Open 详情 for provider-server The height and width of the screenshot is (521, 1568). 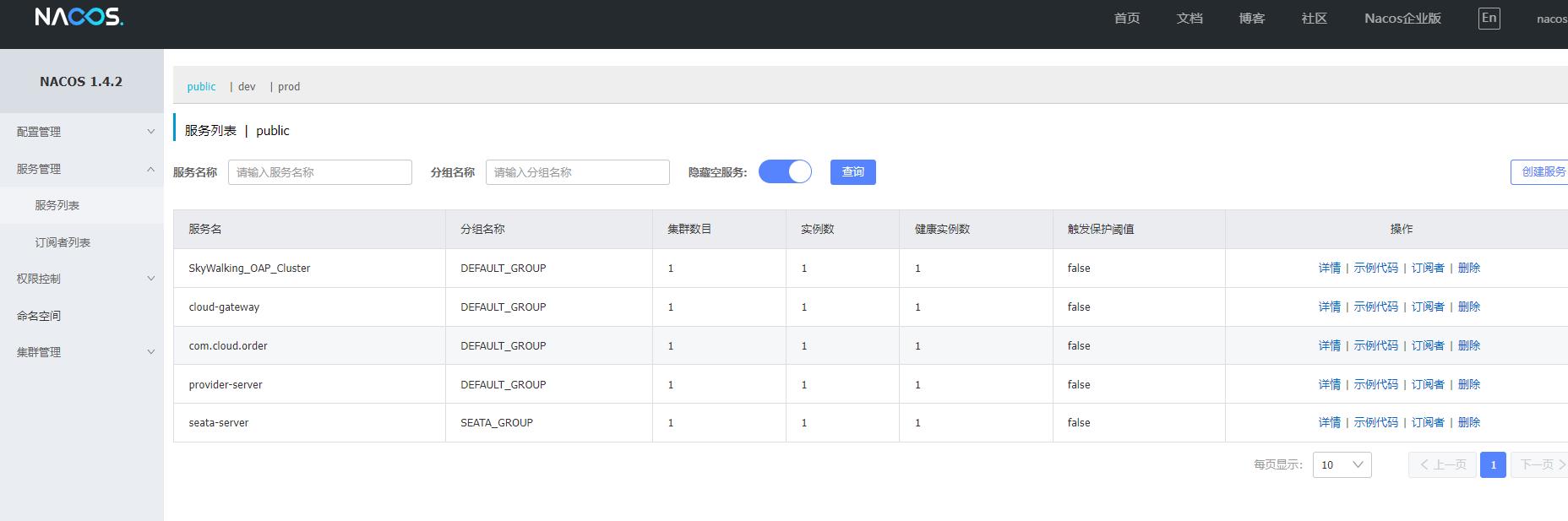[x=1330, y=384]
